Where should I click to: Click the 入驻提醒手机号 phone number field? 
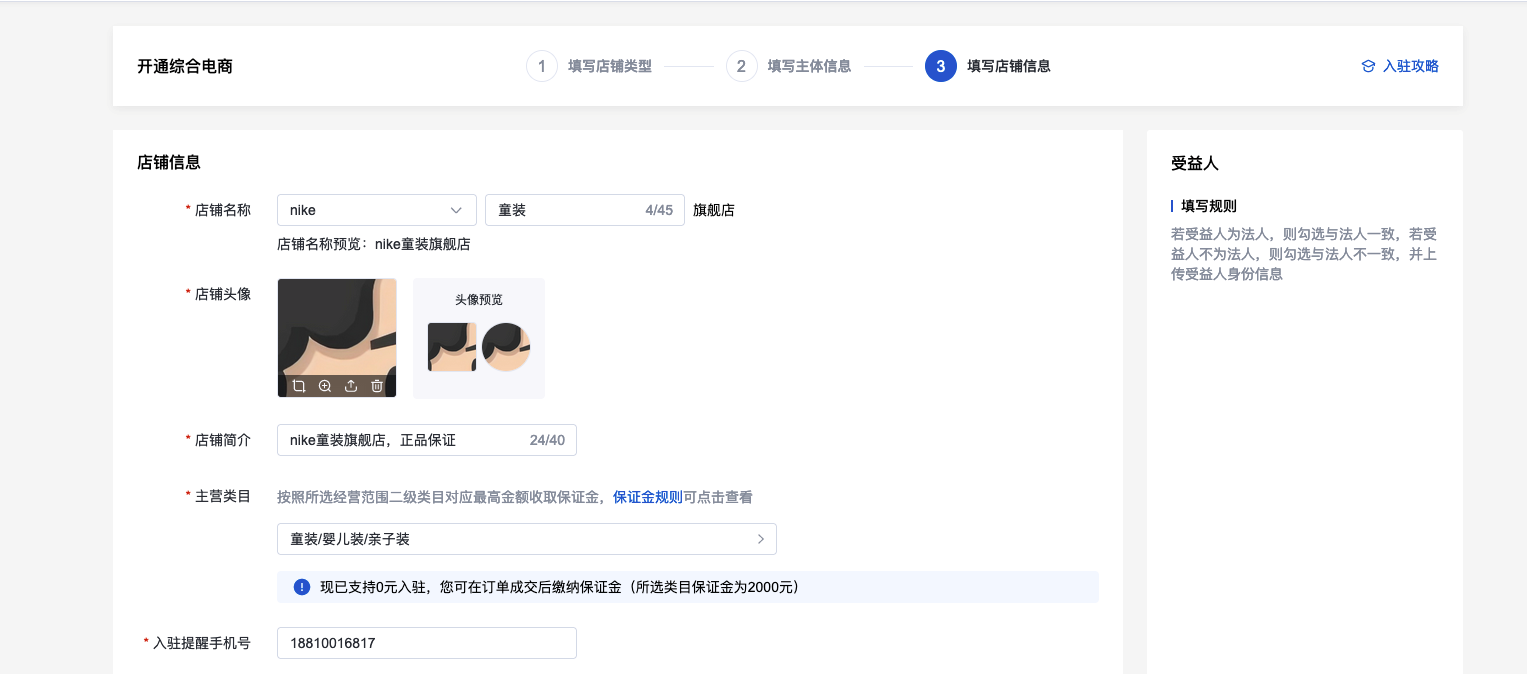[x=427, y=643]
